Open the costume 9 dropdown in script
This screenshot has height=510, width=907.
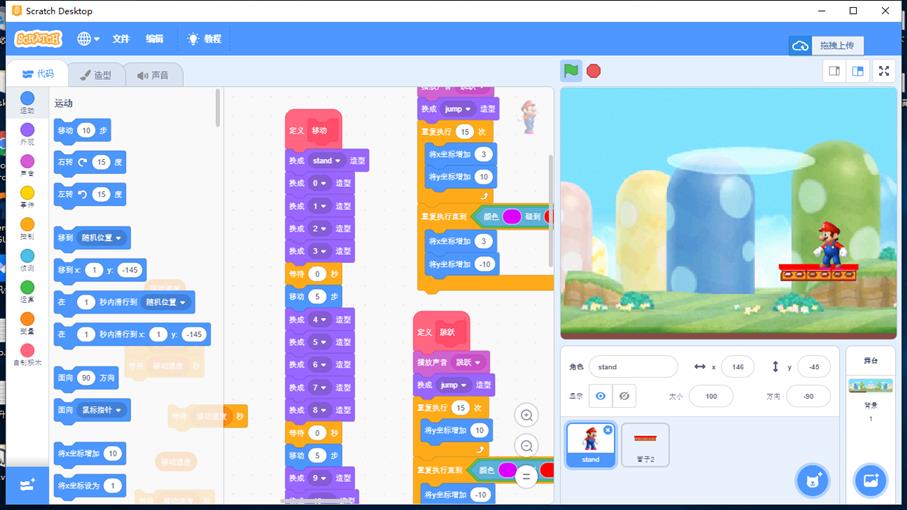pyautogui.click(x=319, y=478)
